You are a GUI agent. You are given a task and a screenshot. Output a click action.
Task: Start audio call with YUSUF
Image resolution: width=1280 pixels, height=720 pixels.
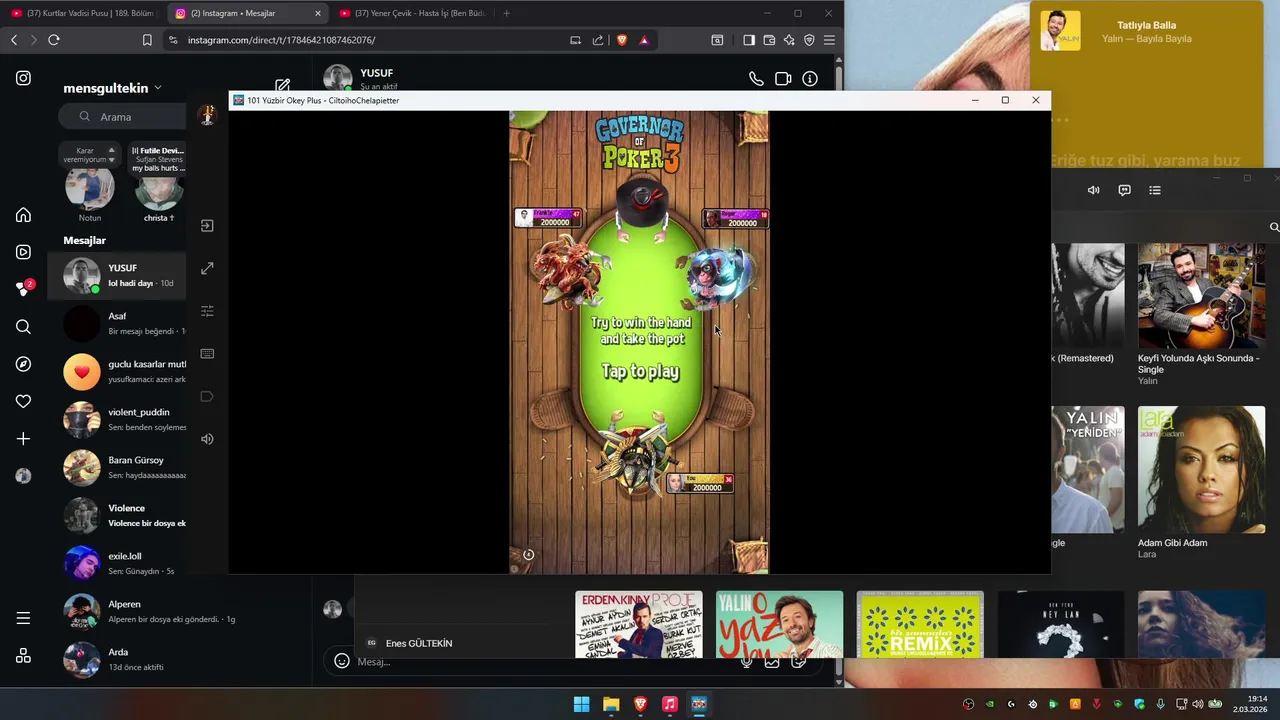point(756,79)
